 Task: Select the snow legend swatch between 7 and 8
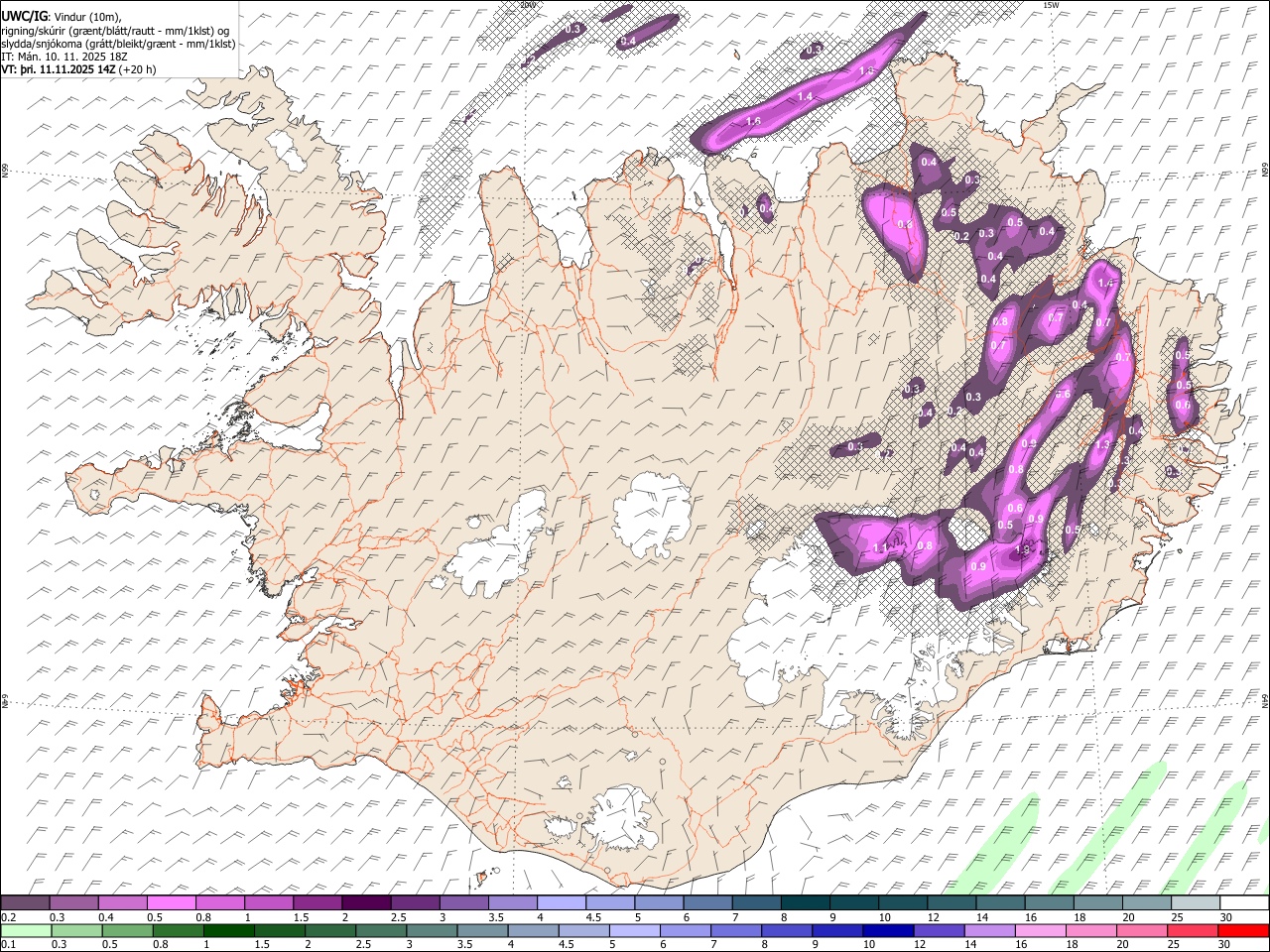click(x=756, y=903)
